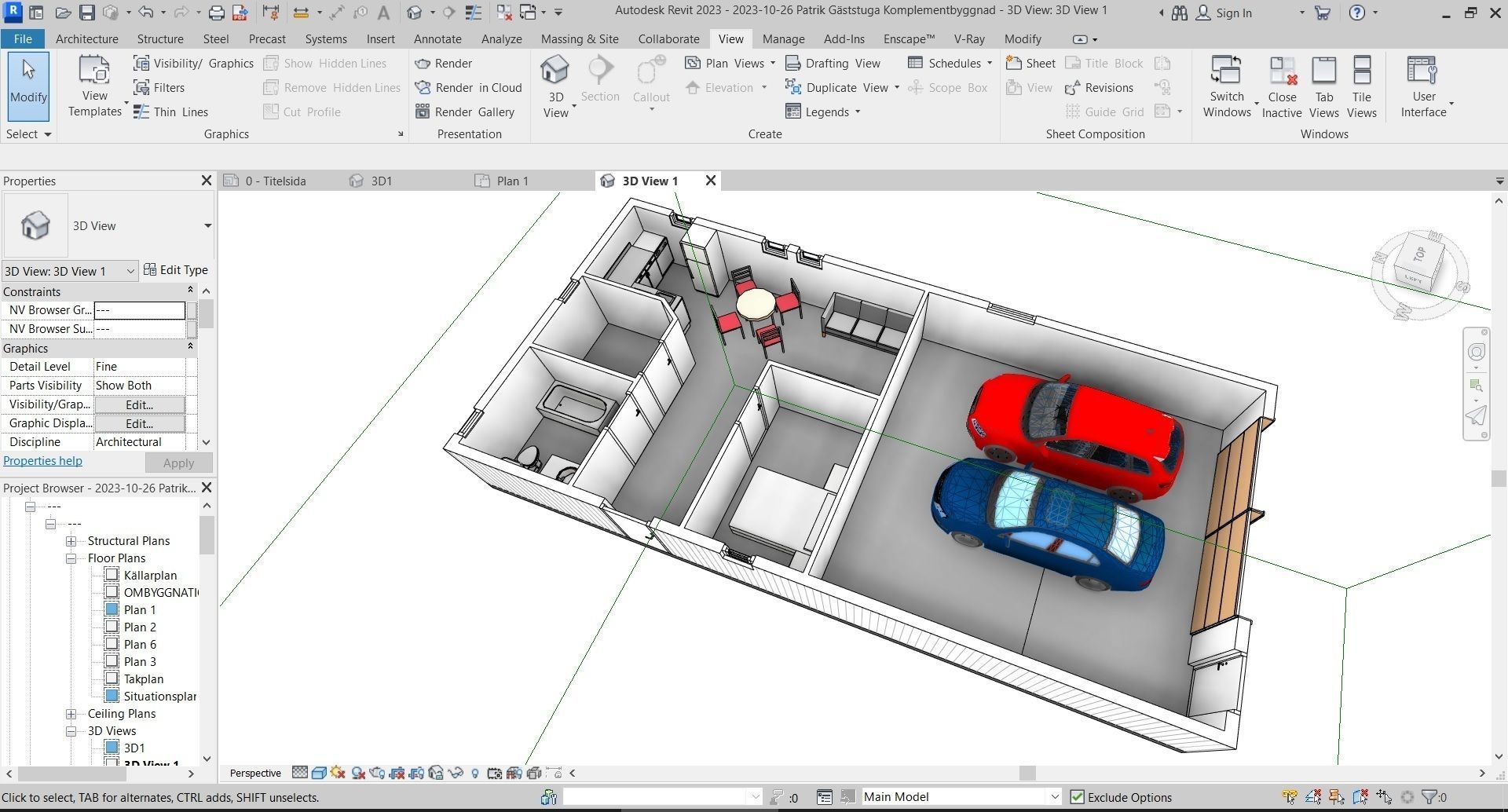Viewport: 1508px width, 812px height.
Task: Click the Sun Path icon in view bar
Action: click(339, 774)
